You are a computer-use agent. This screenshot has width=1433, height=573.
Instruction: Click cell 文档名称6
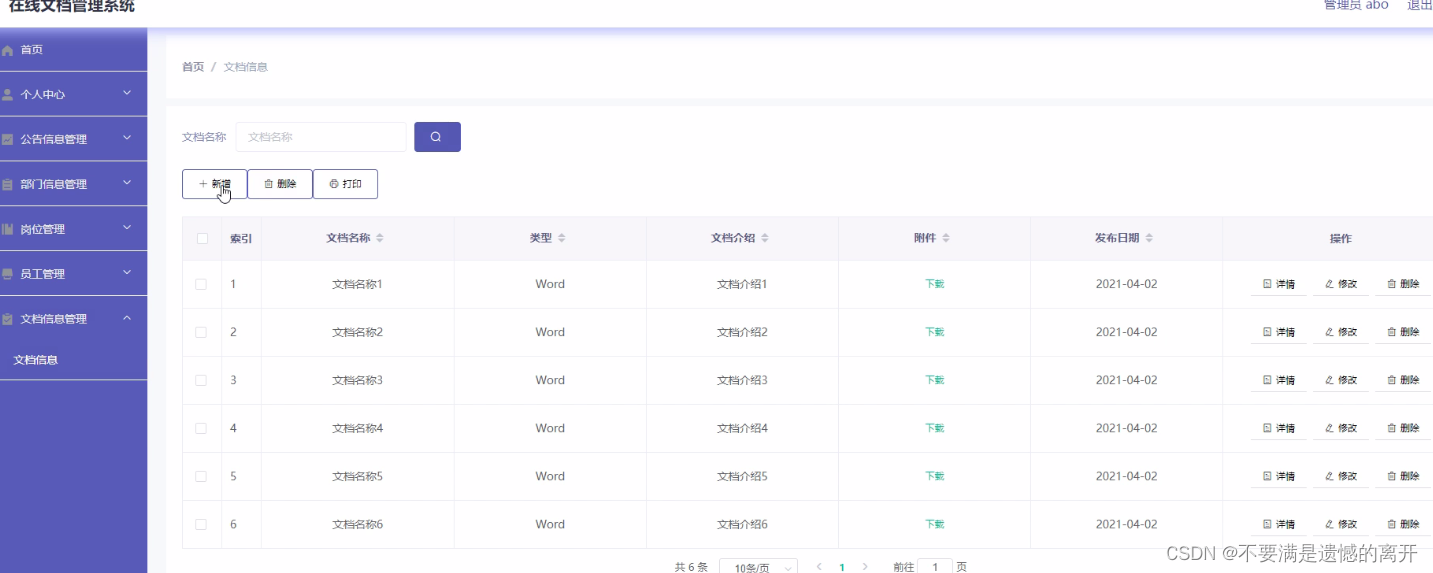(x=357, y=524)
